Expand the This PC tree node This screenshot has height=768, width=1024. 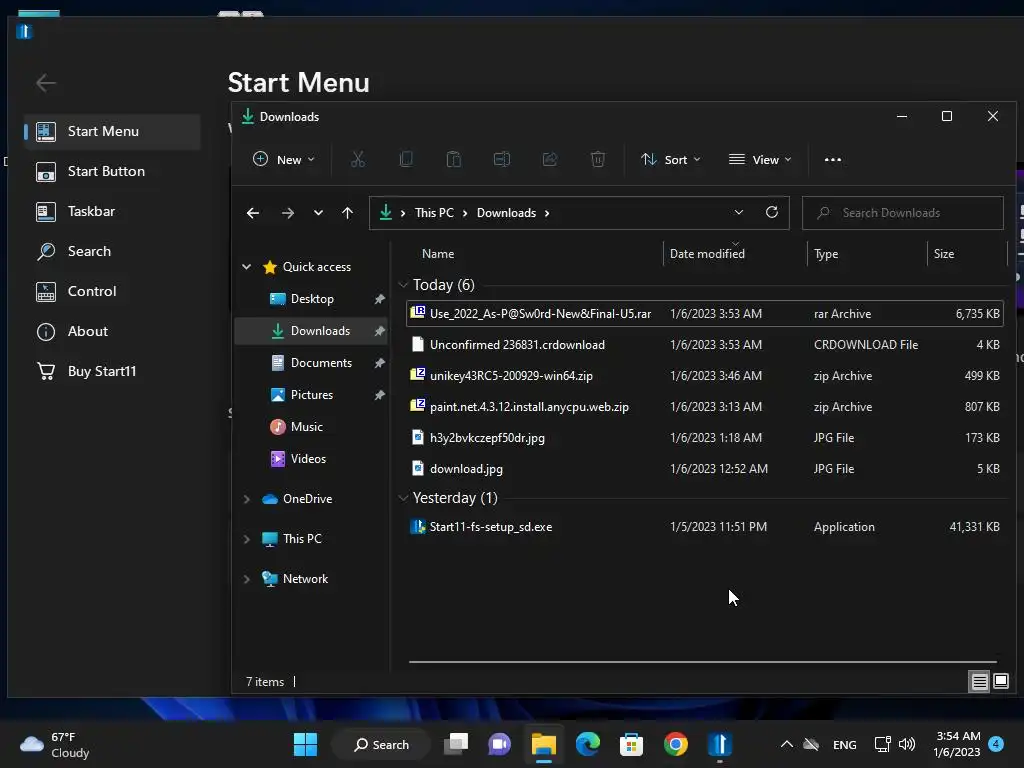pos(247,539)
